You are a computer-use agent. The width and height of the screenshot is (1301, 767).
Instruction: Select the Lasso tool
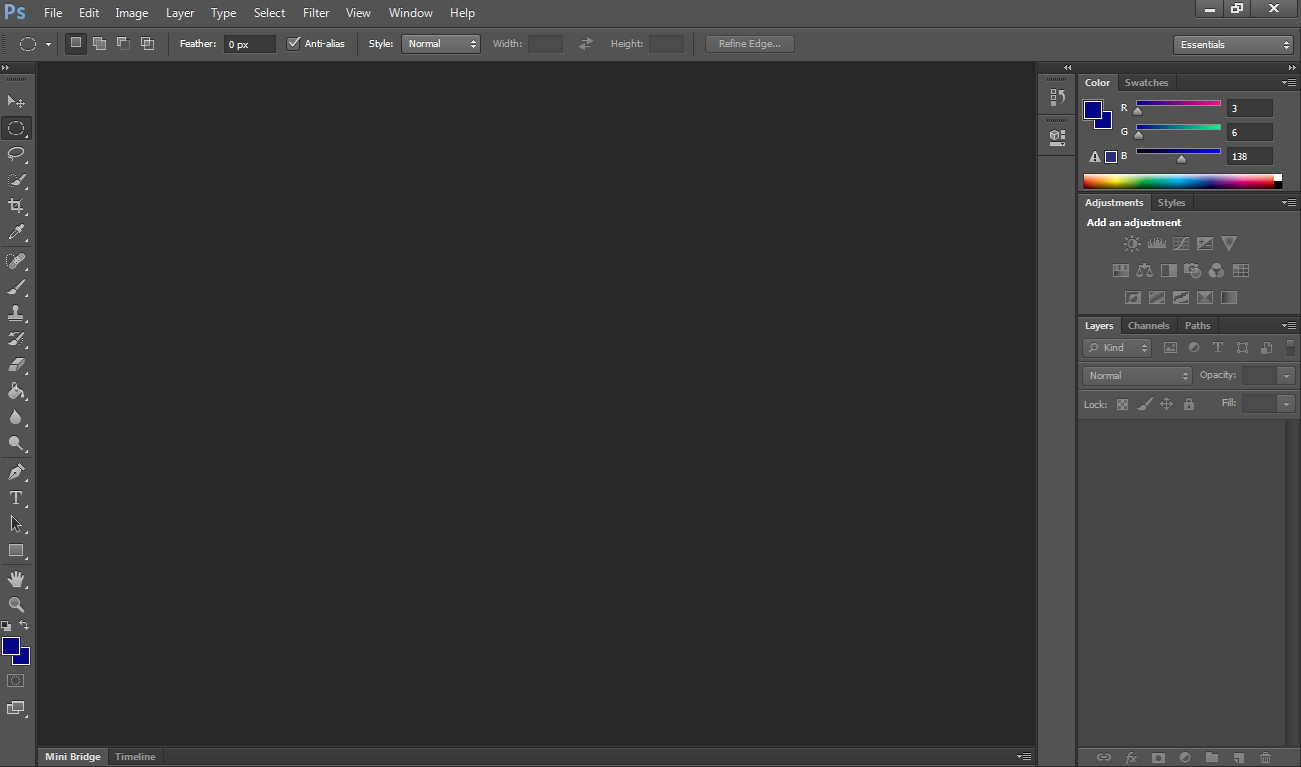(16, 154)
